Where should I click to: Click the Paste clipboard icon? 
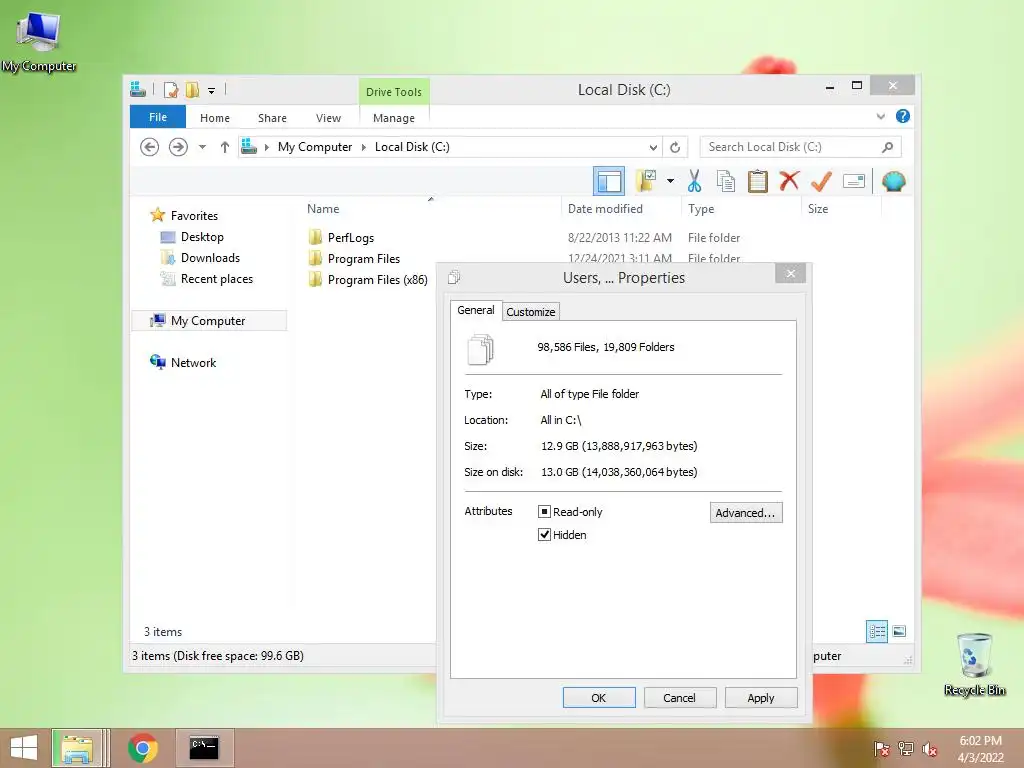758,182
